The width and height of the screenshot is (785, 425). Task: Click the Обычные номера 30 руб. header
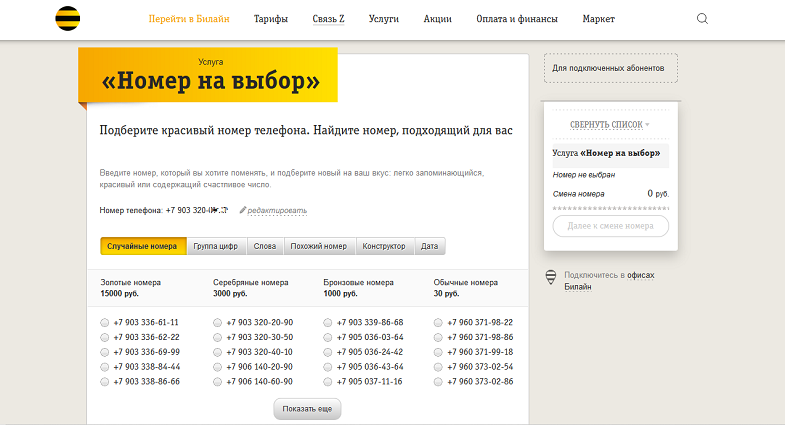coord(466,288)
